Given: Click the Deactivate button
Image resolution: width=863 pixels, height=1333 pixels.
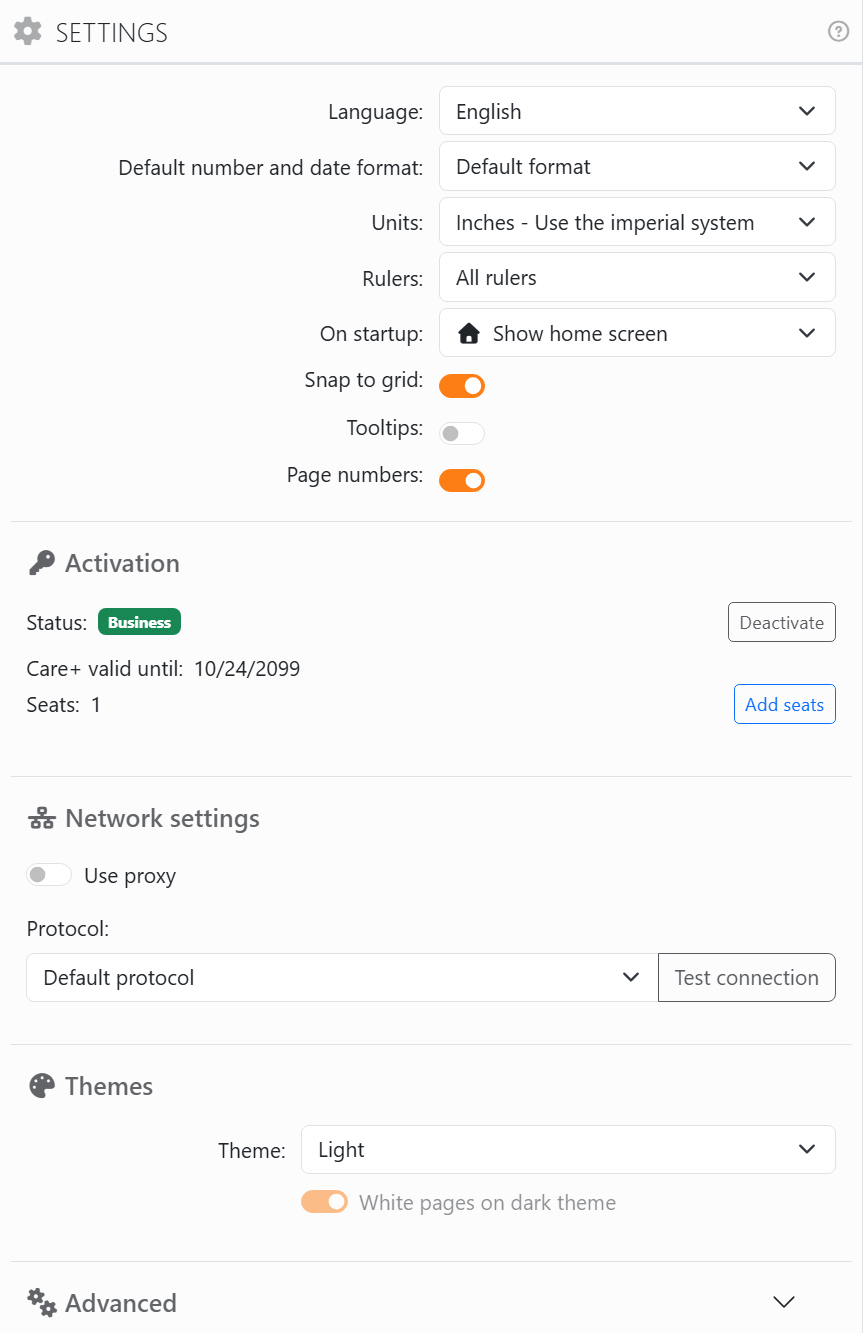Looking at the screenshot, I should [x=782, y=622].
